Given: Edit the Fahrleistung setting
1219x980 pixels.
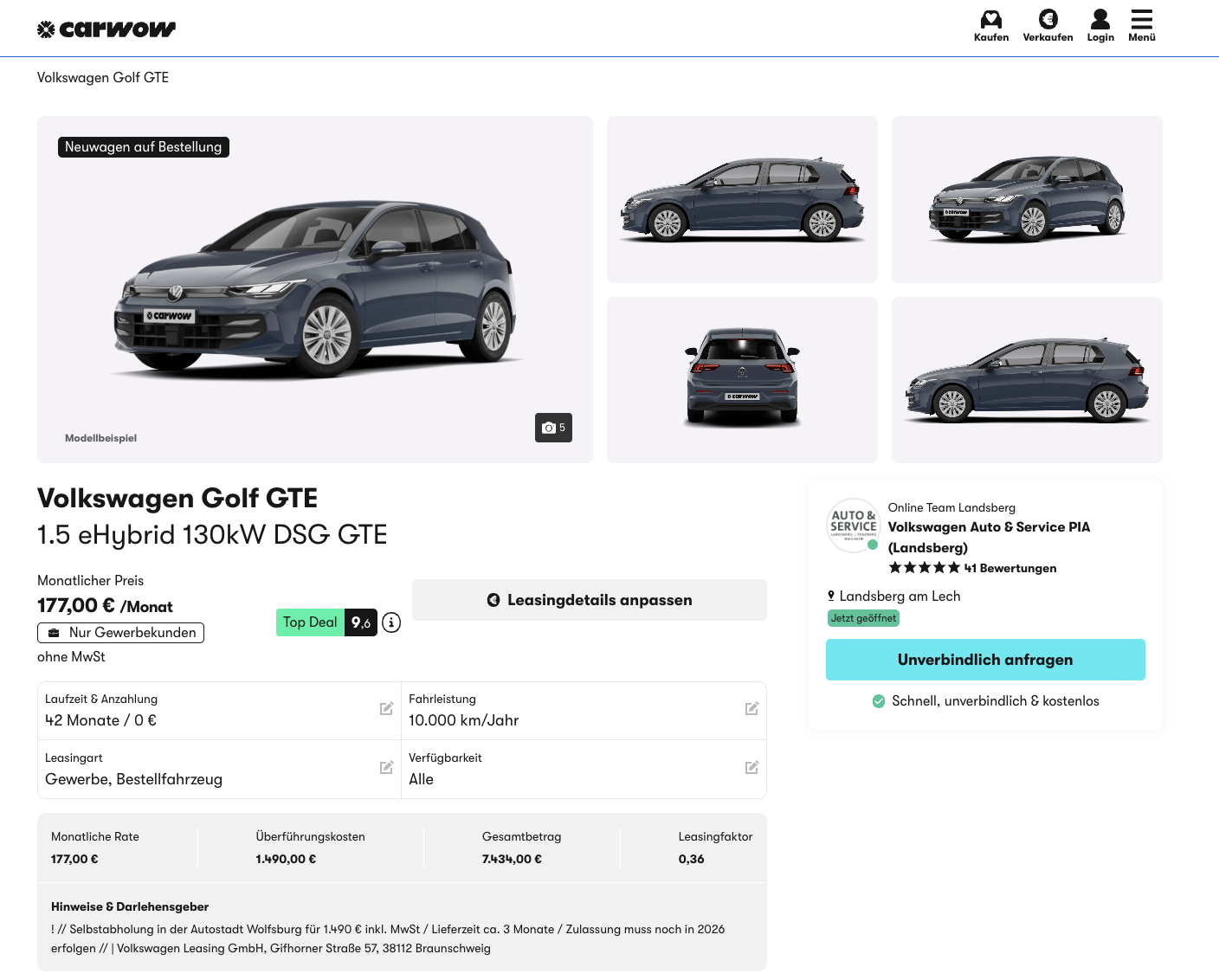Looking at the screenshot, I should 751,709.
